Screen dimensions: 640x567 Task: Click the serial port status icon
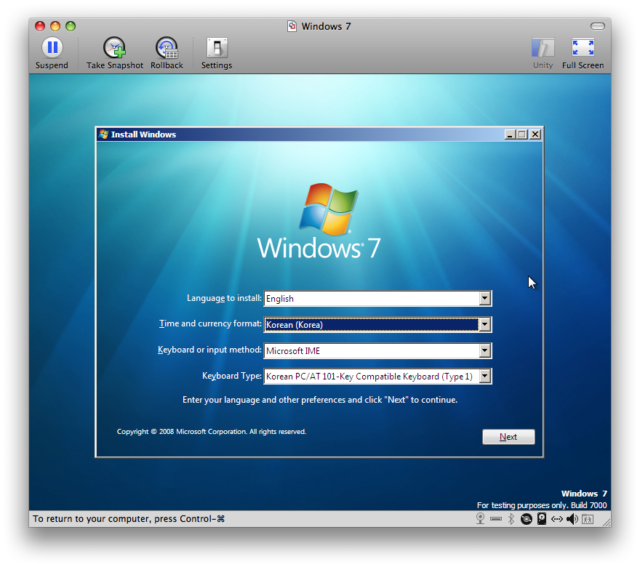[496, 519]
